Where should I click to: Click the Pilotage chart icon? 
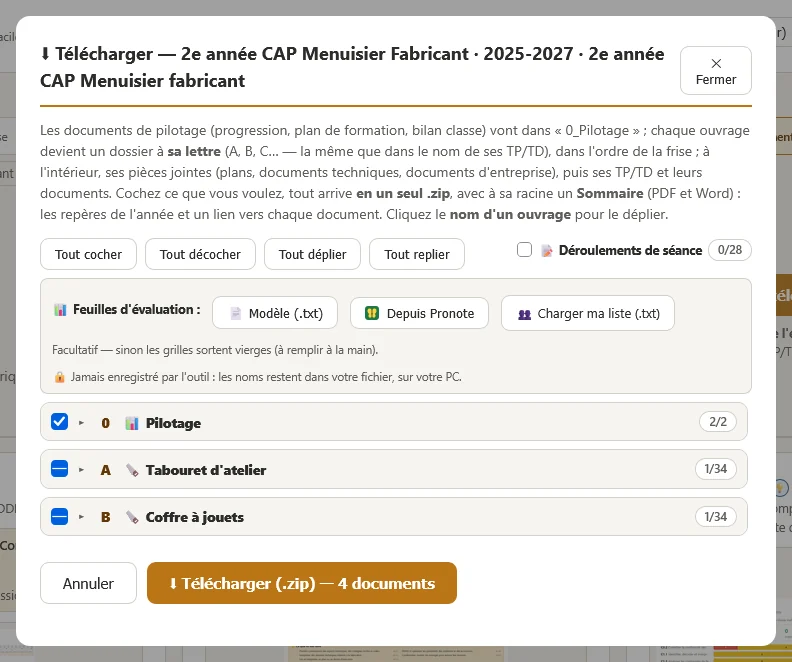click(131, 423)
